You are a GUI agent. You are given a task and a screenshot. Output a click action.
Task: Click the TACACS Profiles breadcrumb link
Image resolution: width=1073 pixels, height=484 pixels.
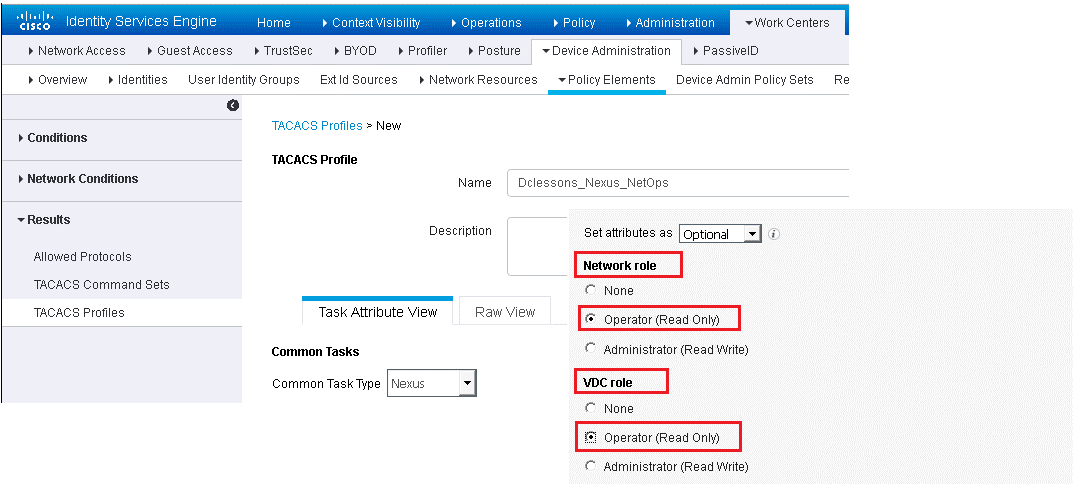[x=317, y=125]
